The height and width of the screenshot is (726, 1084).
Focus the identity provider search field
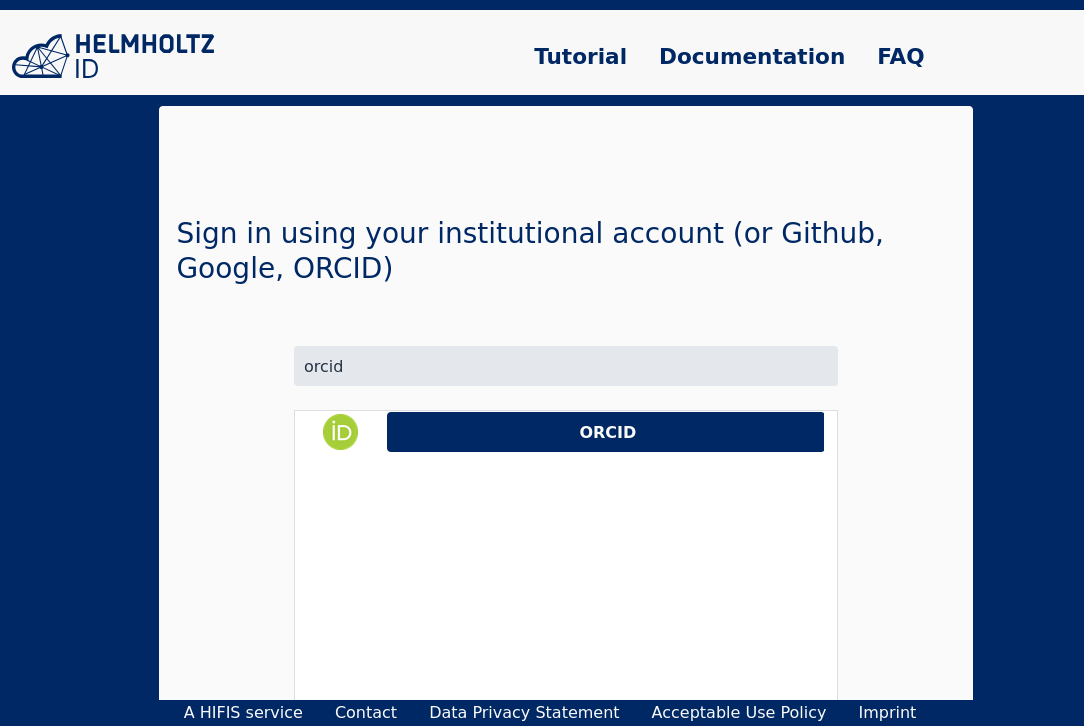pos(565,366)
